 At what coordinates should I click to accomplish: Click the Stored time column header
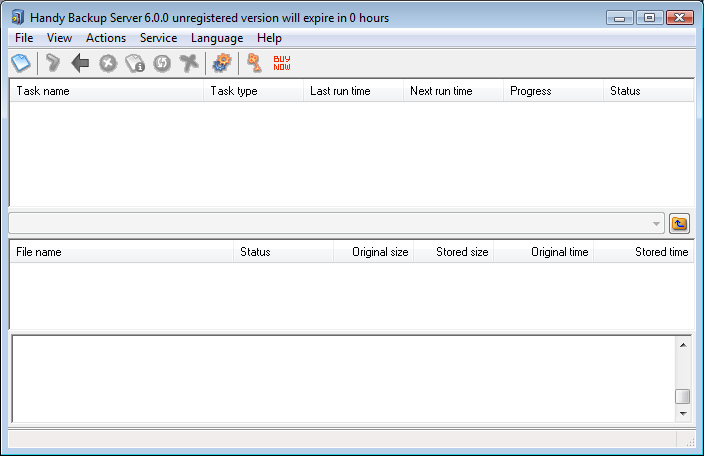pyautogui.click(x=644, y=252)
